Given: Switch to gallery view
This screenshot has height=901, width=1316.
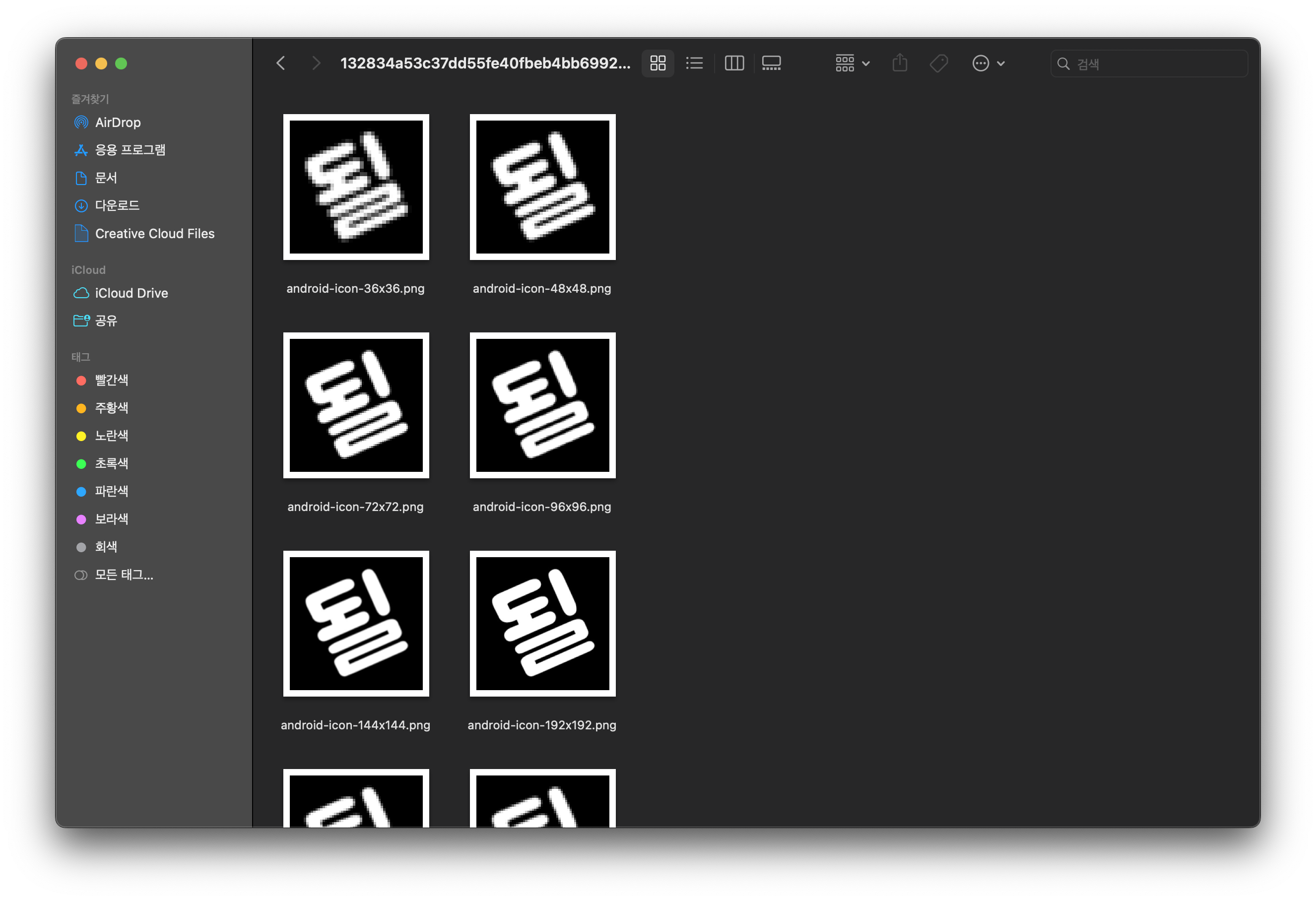Looking at the screenshot, I should click(x=771, y=63).
